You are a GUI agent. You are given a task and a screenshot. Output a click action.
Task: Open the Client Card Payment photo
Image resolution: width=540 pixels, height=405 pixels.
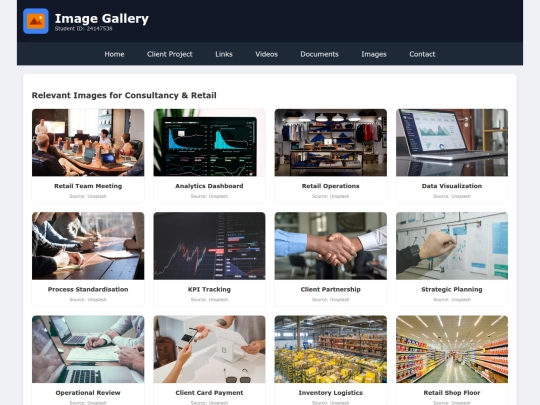pyautogui.click(x=209, y=349)
